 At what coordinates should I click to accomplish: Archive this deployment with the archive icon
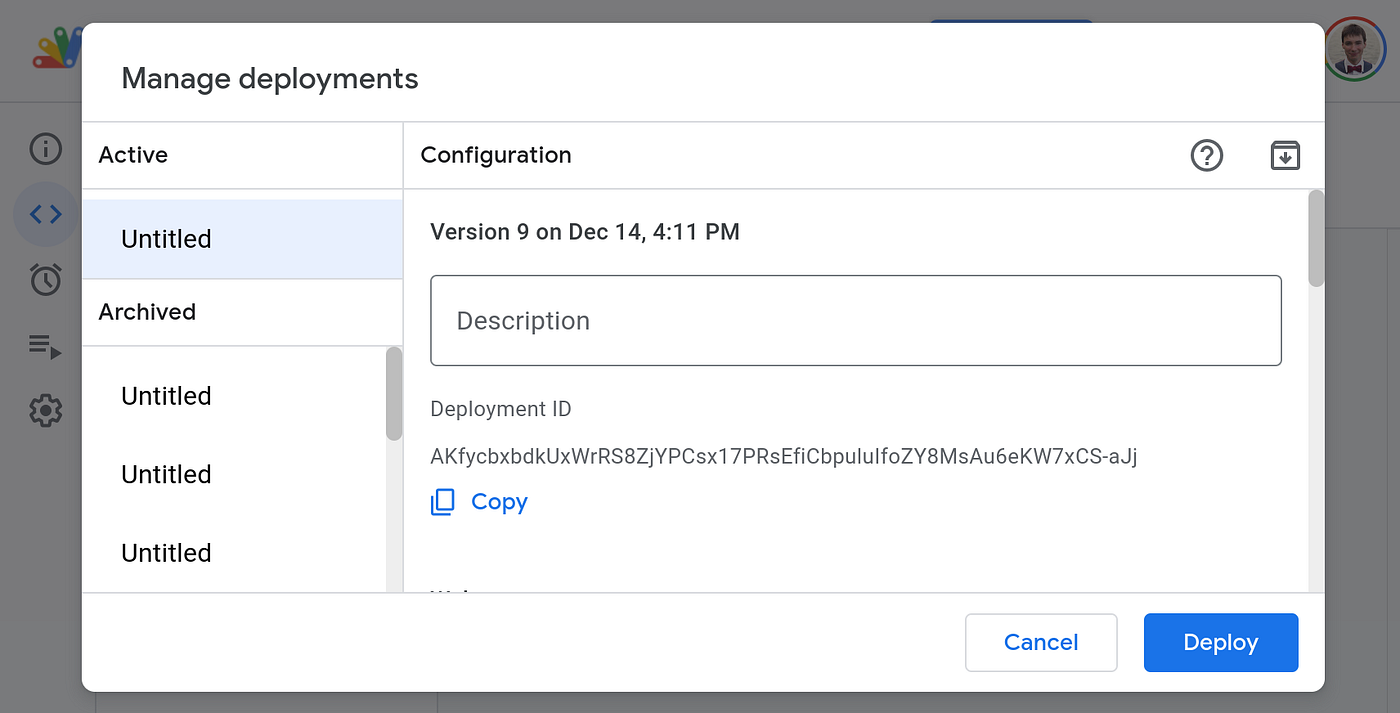coord(1285,156)
